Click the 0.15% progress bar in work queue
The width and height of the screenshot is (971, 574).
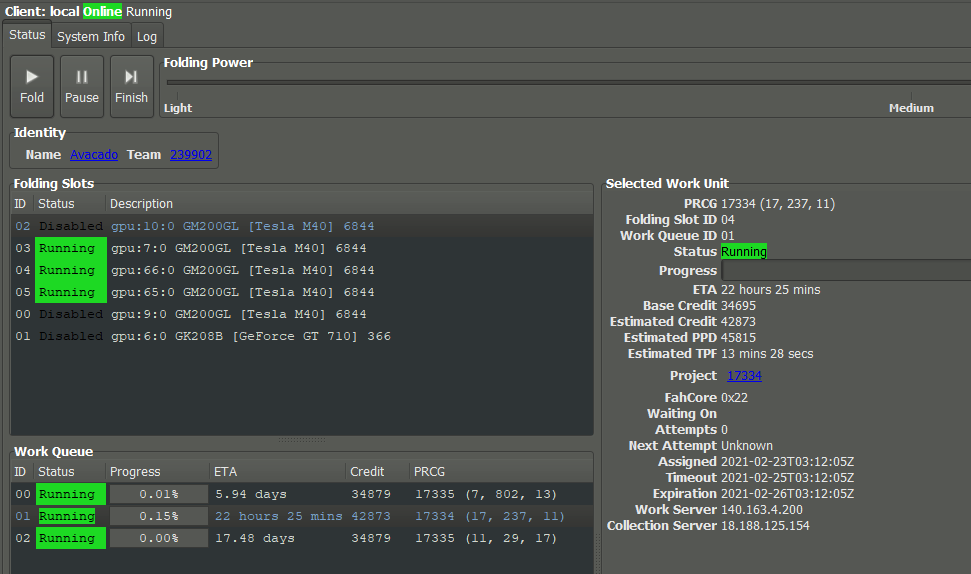[159, 516]
